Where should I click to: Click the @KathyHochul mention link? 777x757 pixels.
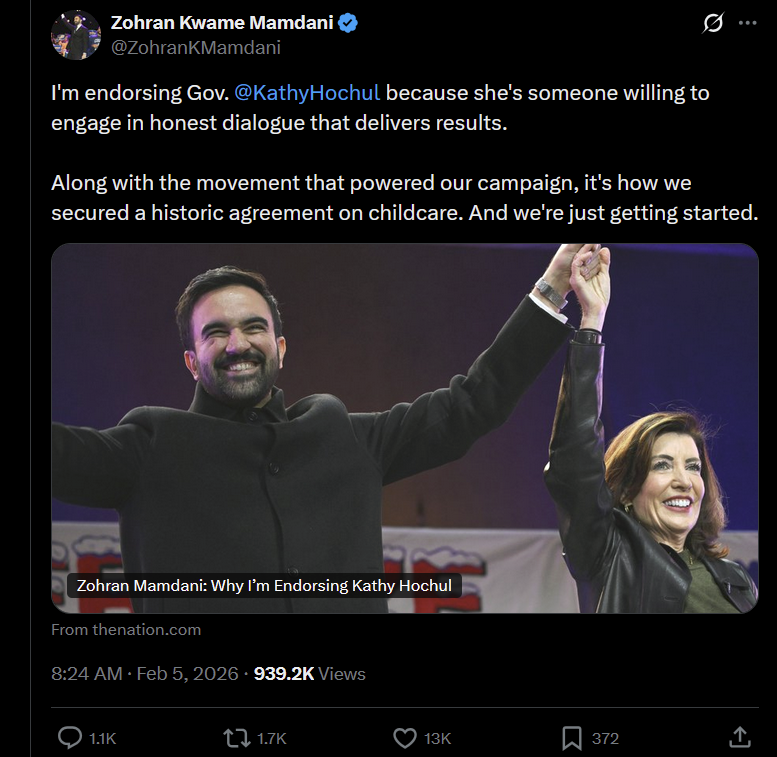(307, 93)
